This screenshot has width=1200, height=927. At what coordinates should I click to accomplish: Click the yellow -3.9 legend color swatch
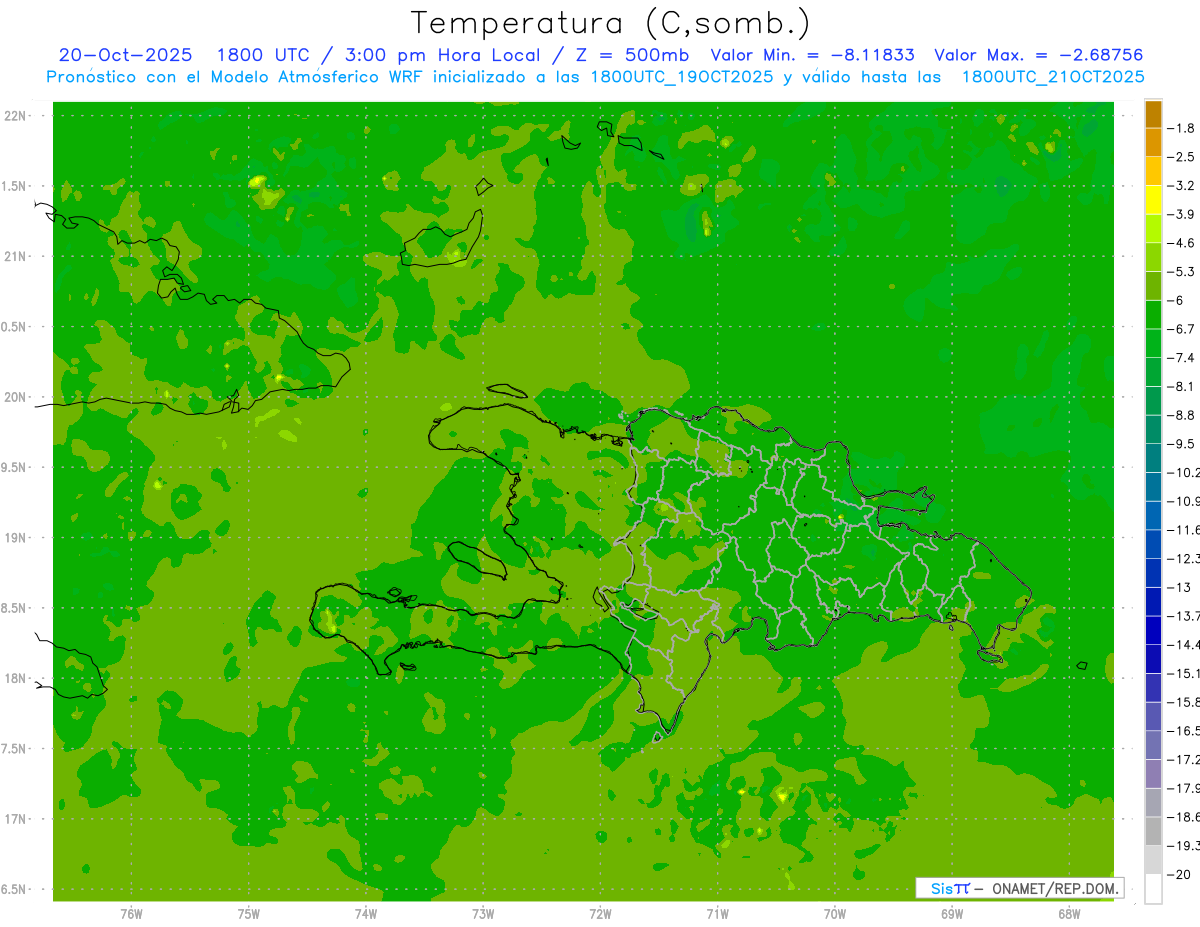[1153, 201]
